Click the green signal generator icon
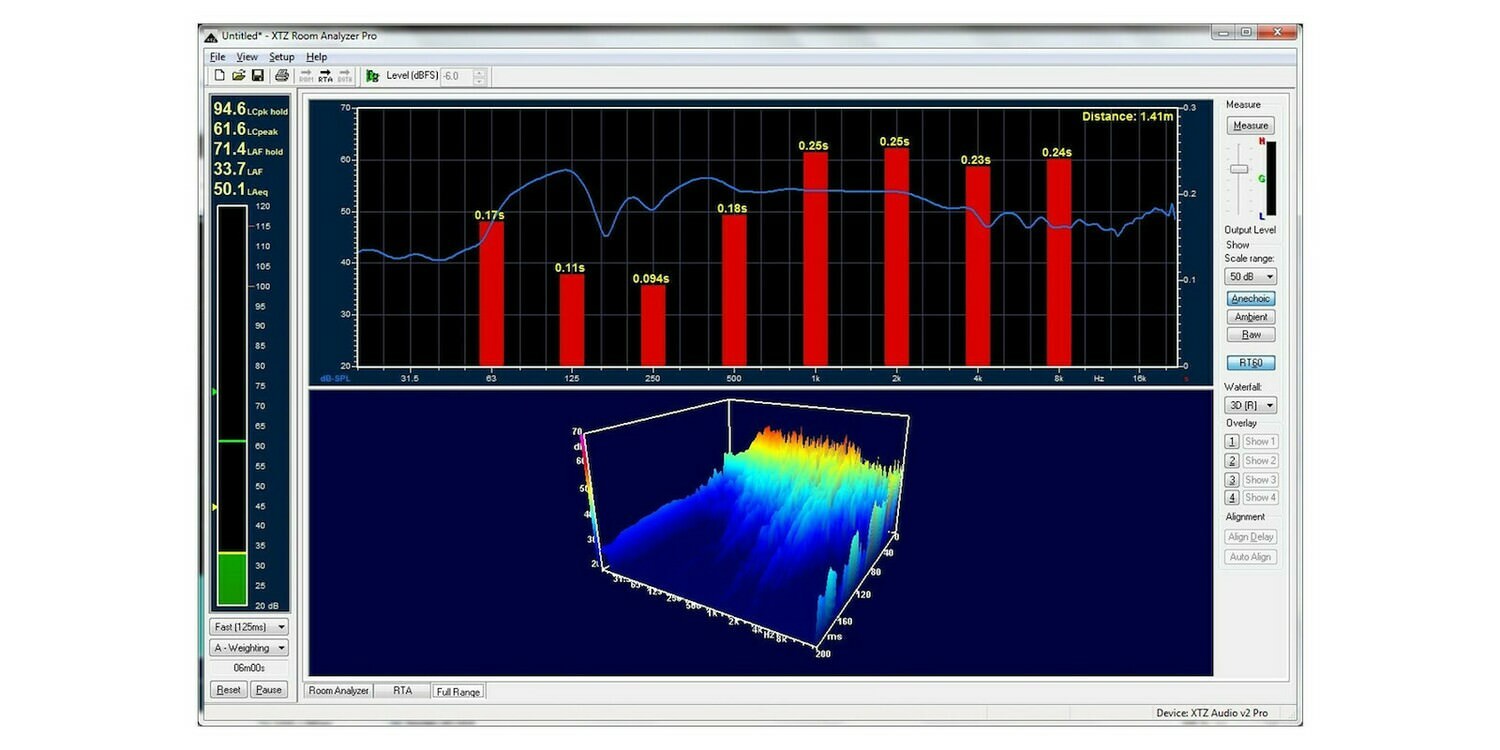The image size is (1500, 750). click(373, 76)
